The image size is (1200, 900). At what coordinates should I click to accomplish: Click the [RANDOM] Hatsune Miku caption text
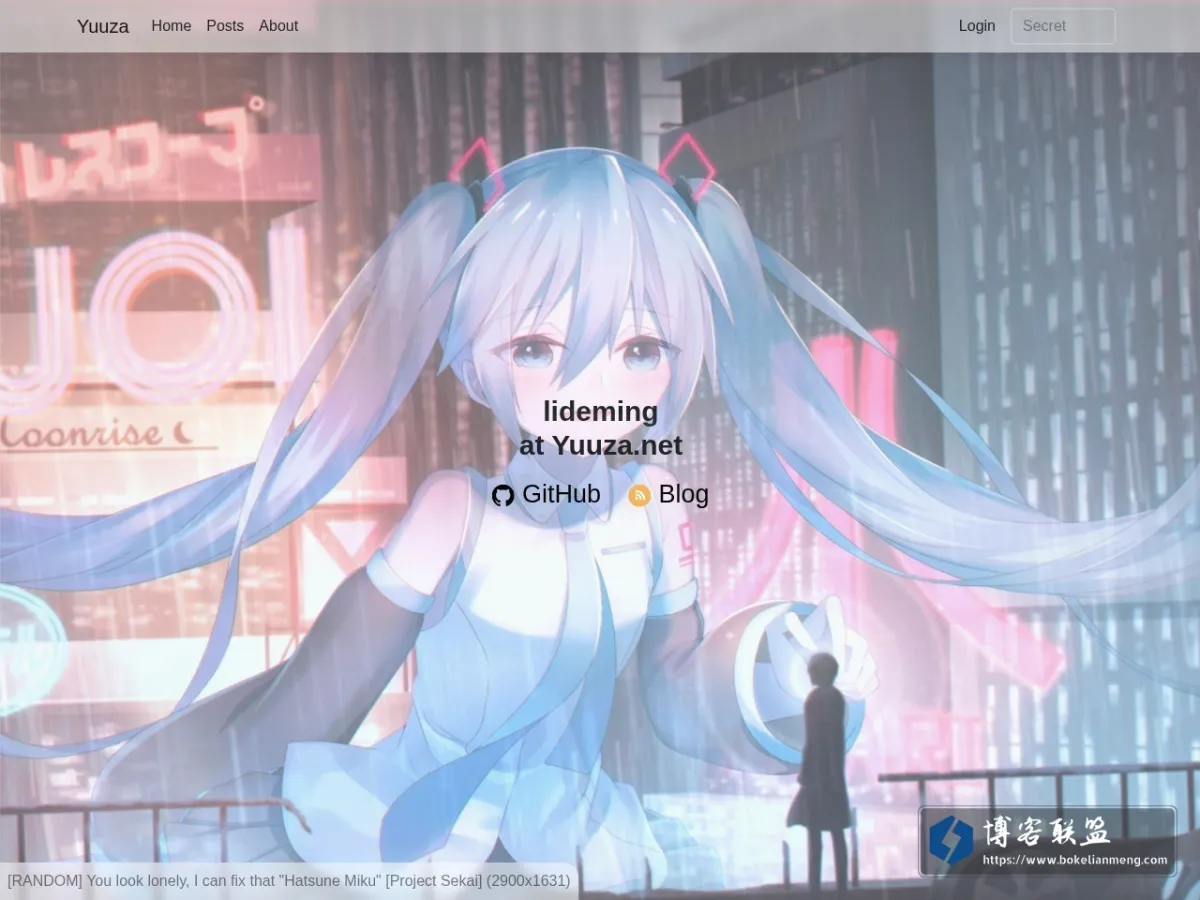pos(289,881)
